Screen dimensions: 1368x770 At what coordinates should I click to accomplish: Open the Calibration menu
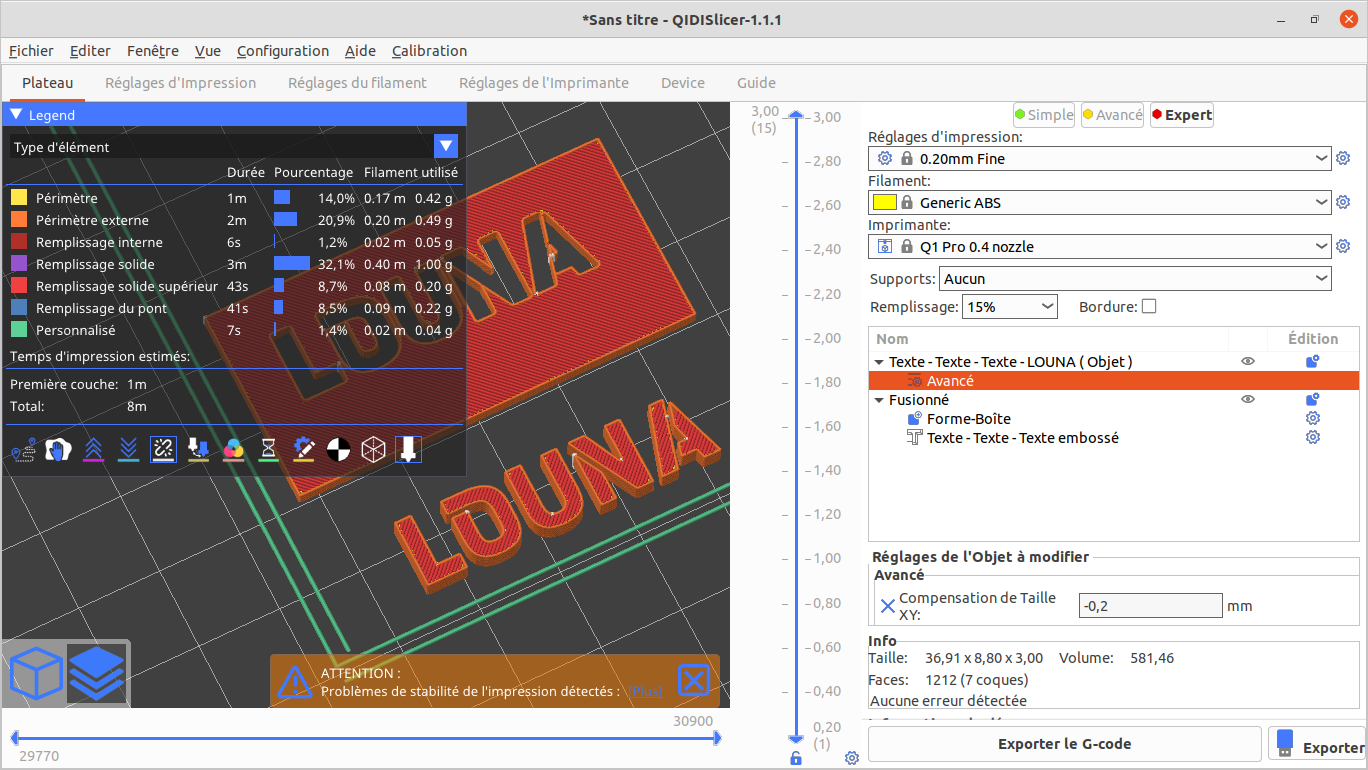point(429,51)
